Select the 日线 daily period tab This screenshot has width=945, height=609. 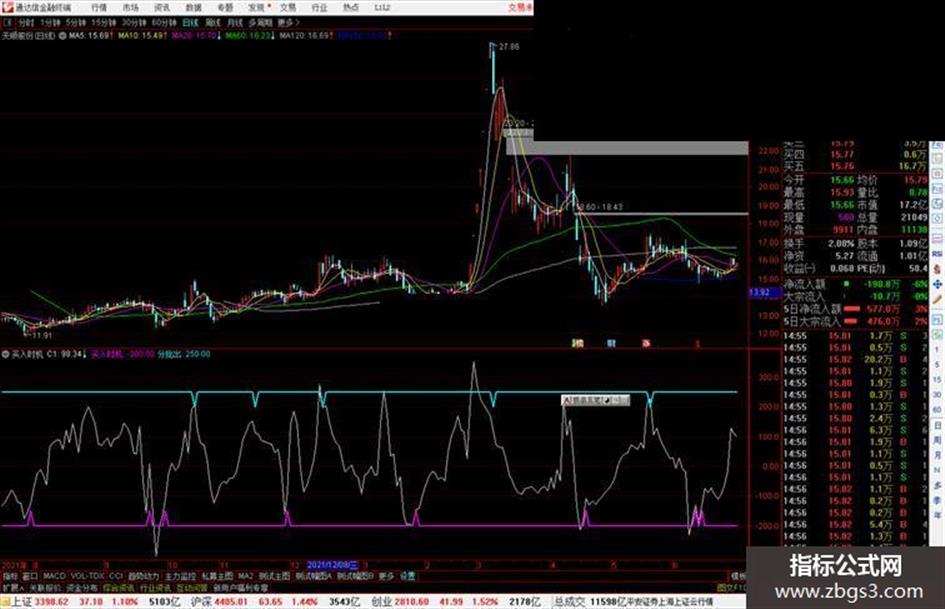coord(190,22)
